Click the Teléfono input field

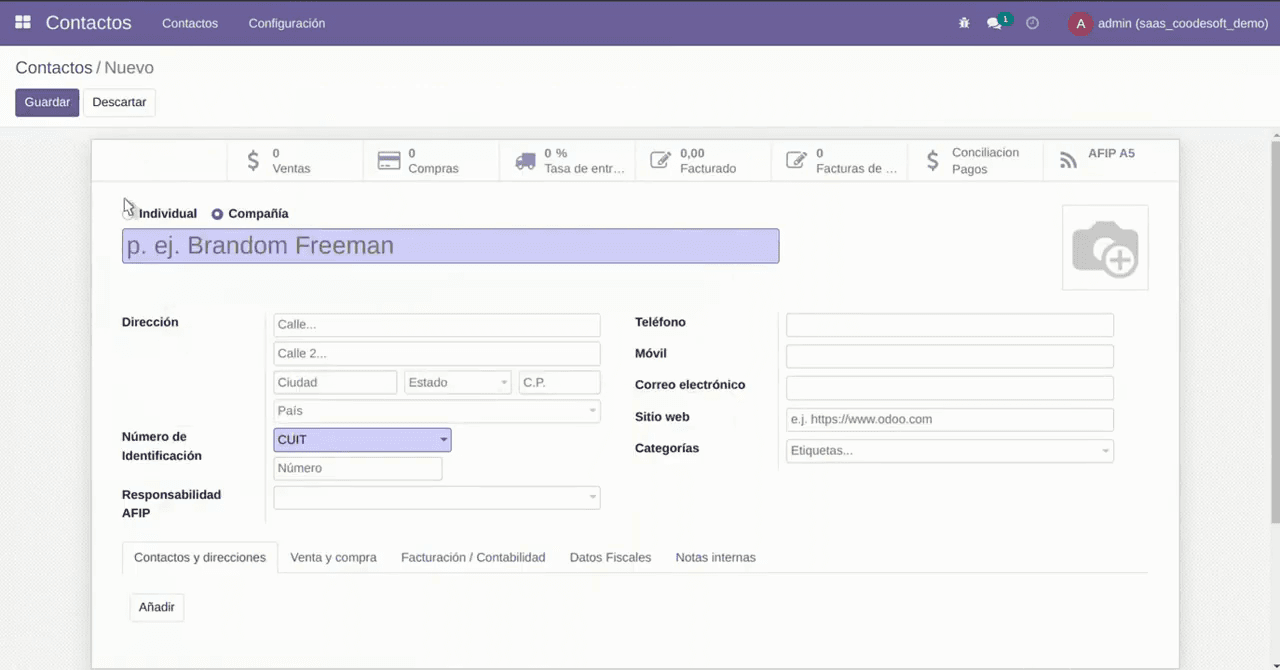coord(950,325)
